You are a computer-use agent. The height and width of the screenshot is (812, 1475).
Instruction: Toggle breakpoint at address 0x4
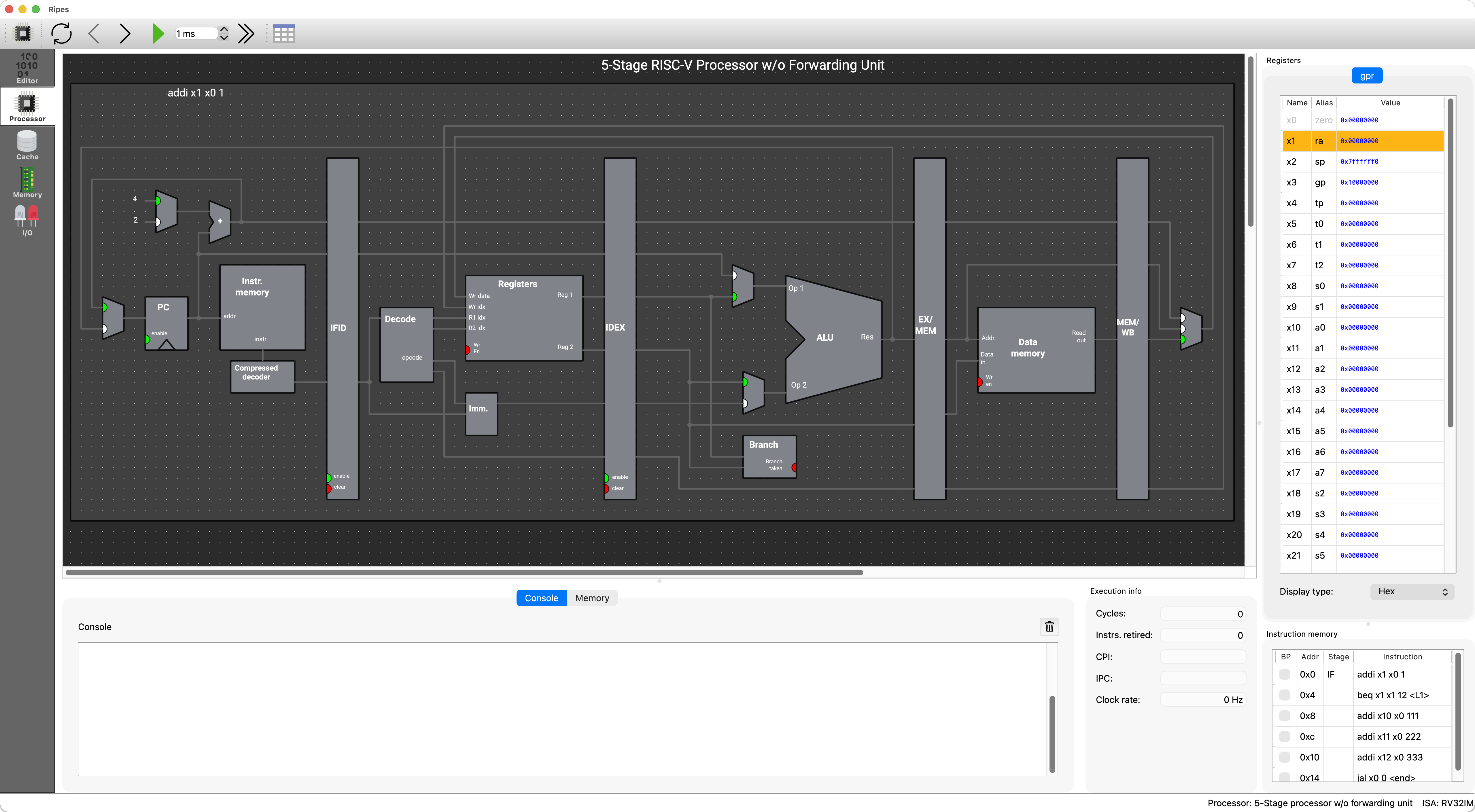1284,695
